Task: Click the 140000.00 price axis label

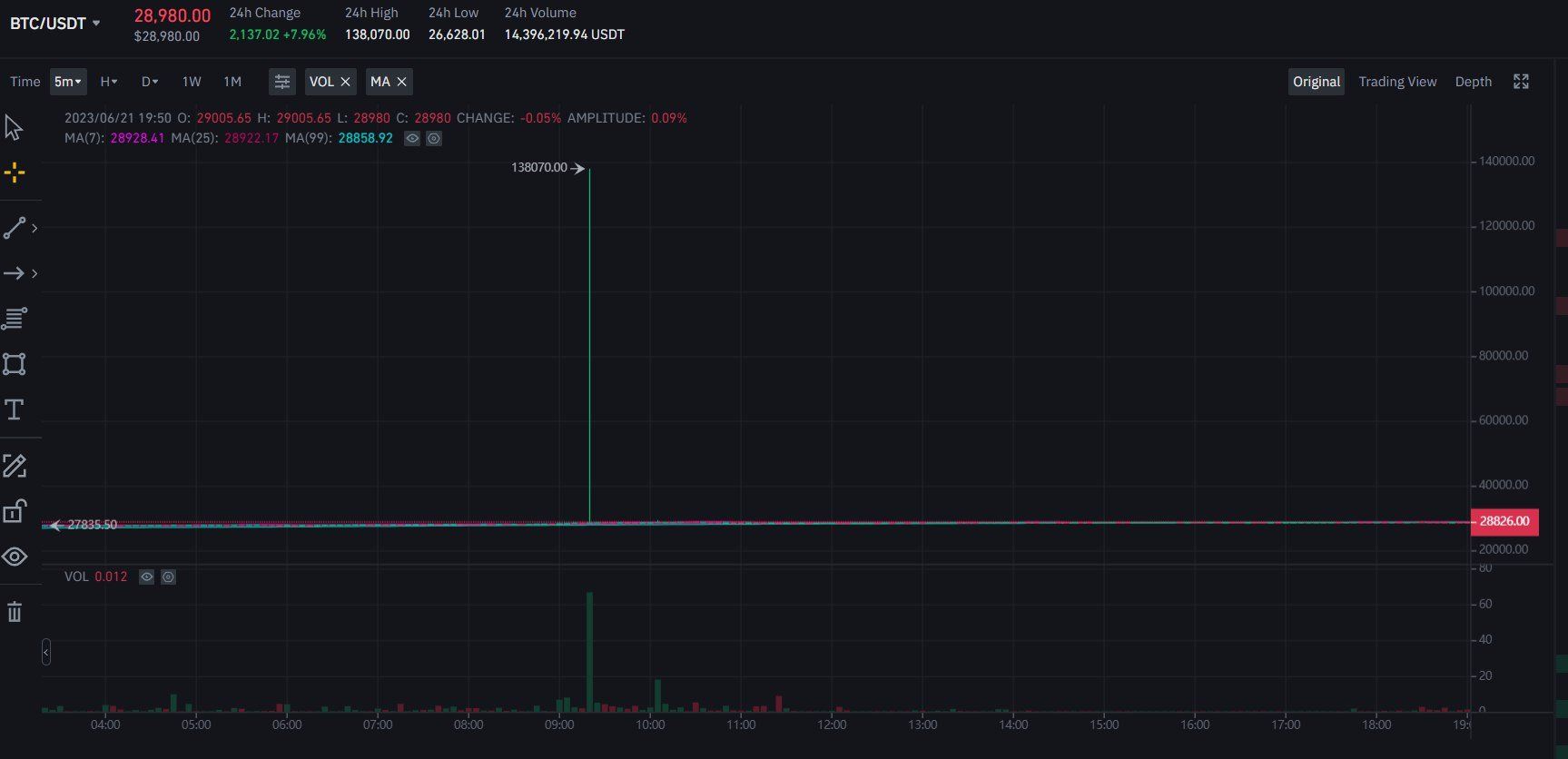Action: click(x=1506, y=161)
